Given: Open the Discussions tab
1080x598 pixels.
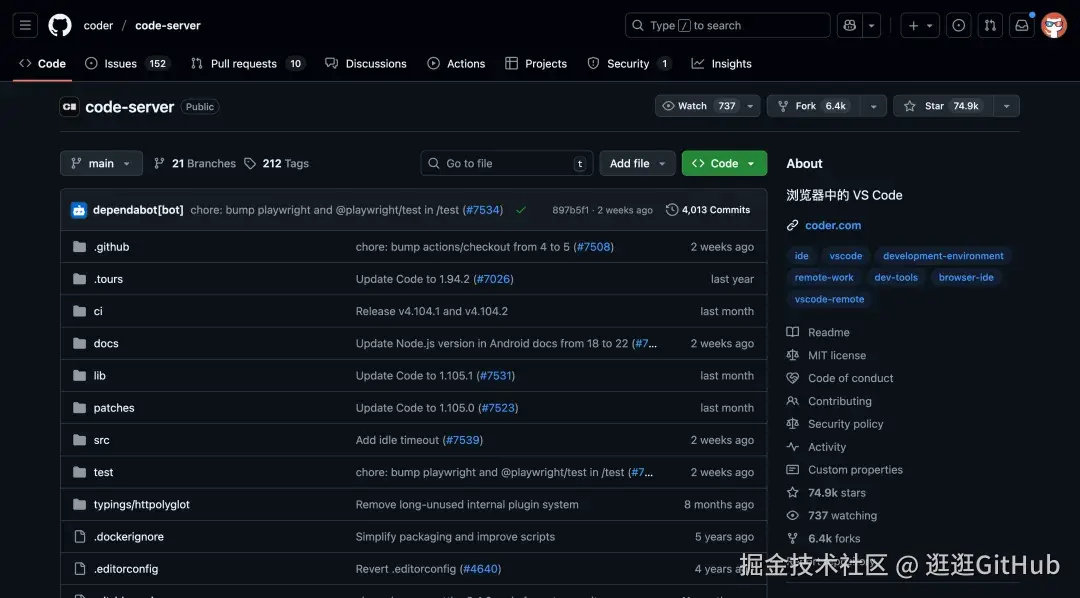Looking at the screenshot, I should [366, 63].
